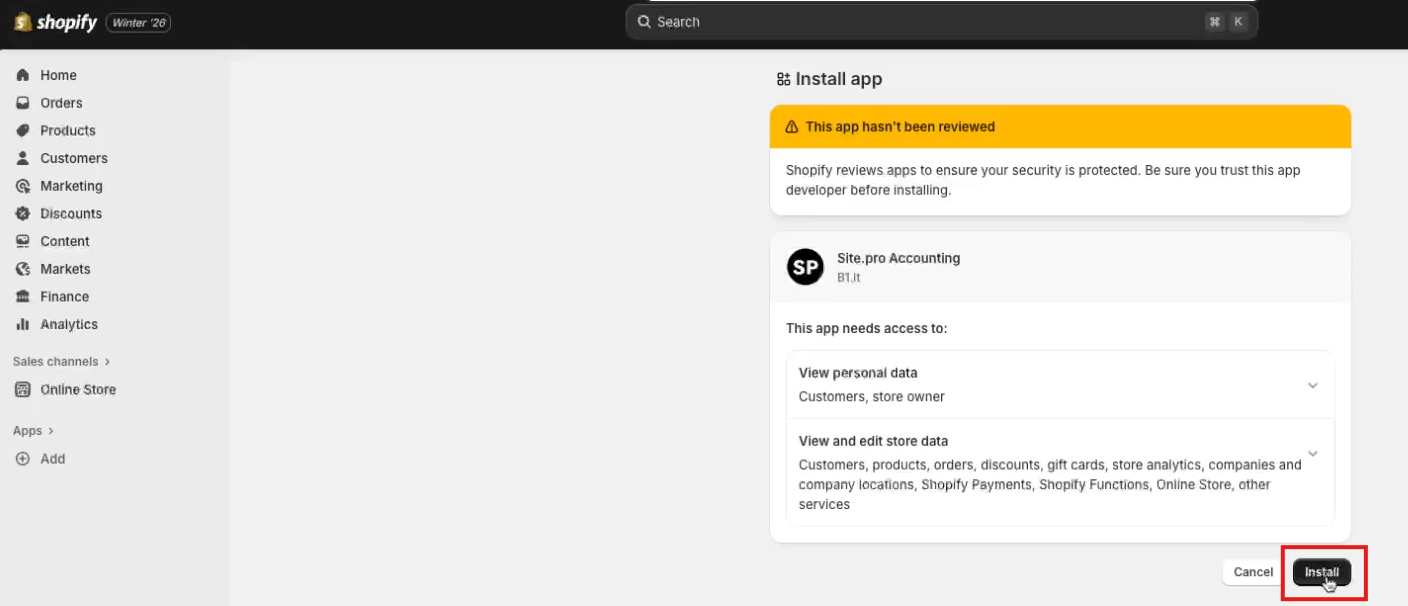Cancel the app installation
1408x606 pixels.
[x=1253, y=572]
